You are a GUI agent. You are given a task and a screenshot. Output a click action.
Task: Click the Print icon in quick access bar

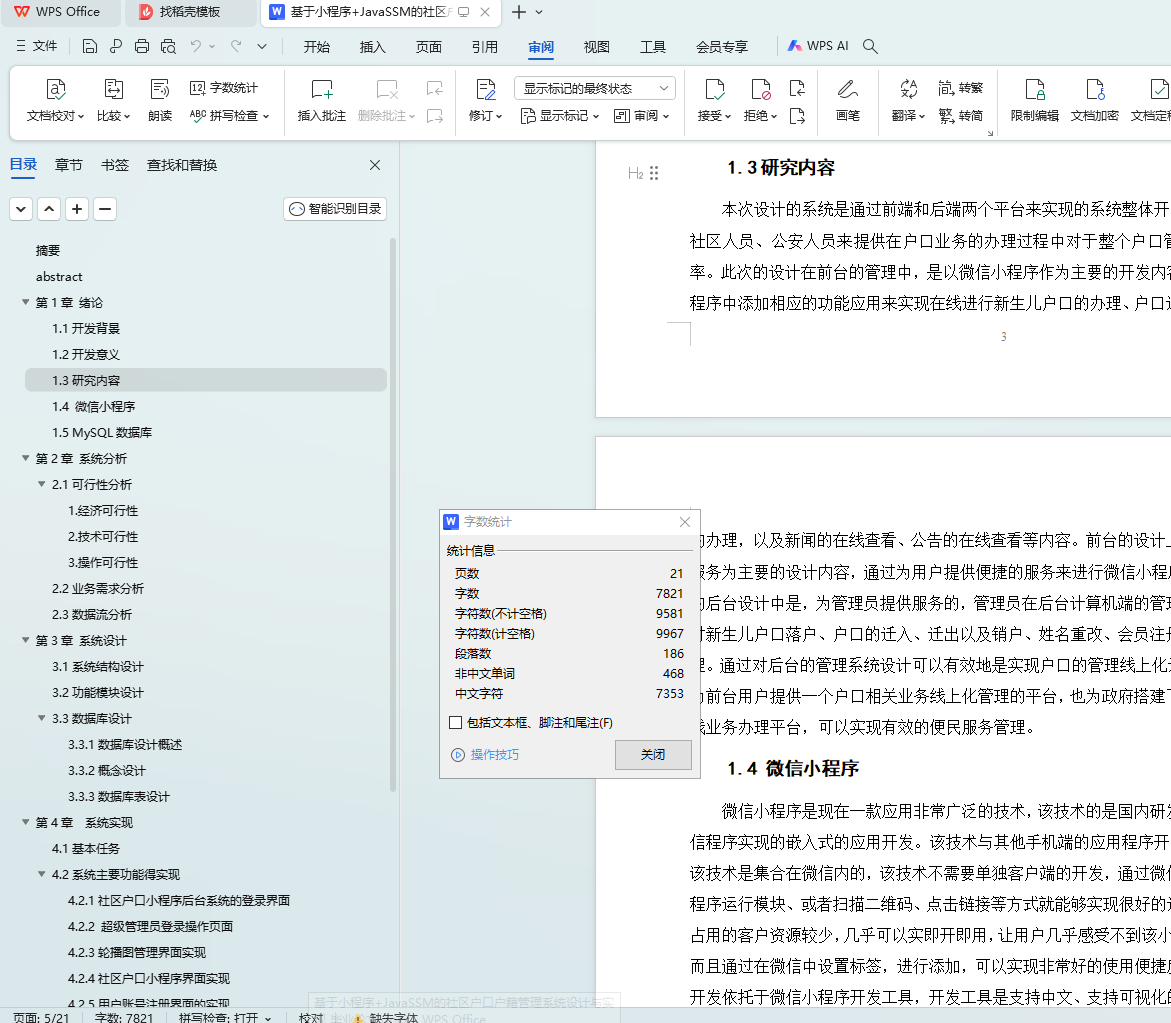(x=142, y=46)
